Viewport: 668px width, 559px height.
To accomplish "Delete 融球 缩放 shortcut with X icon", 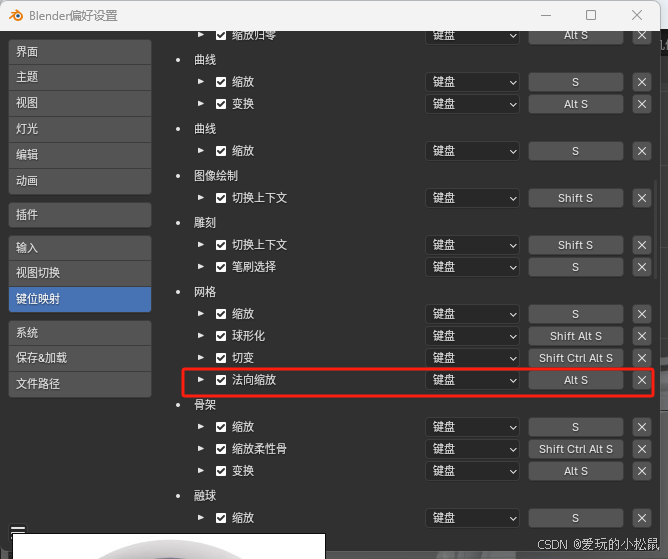I will coord(642,518).
